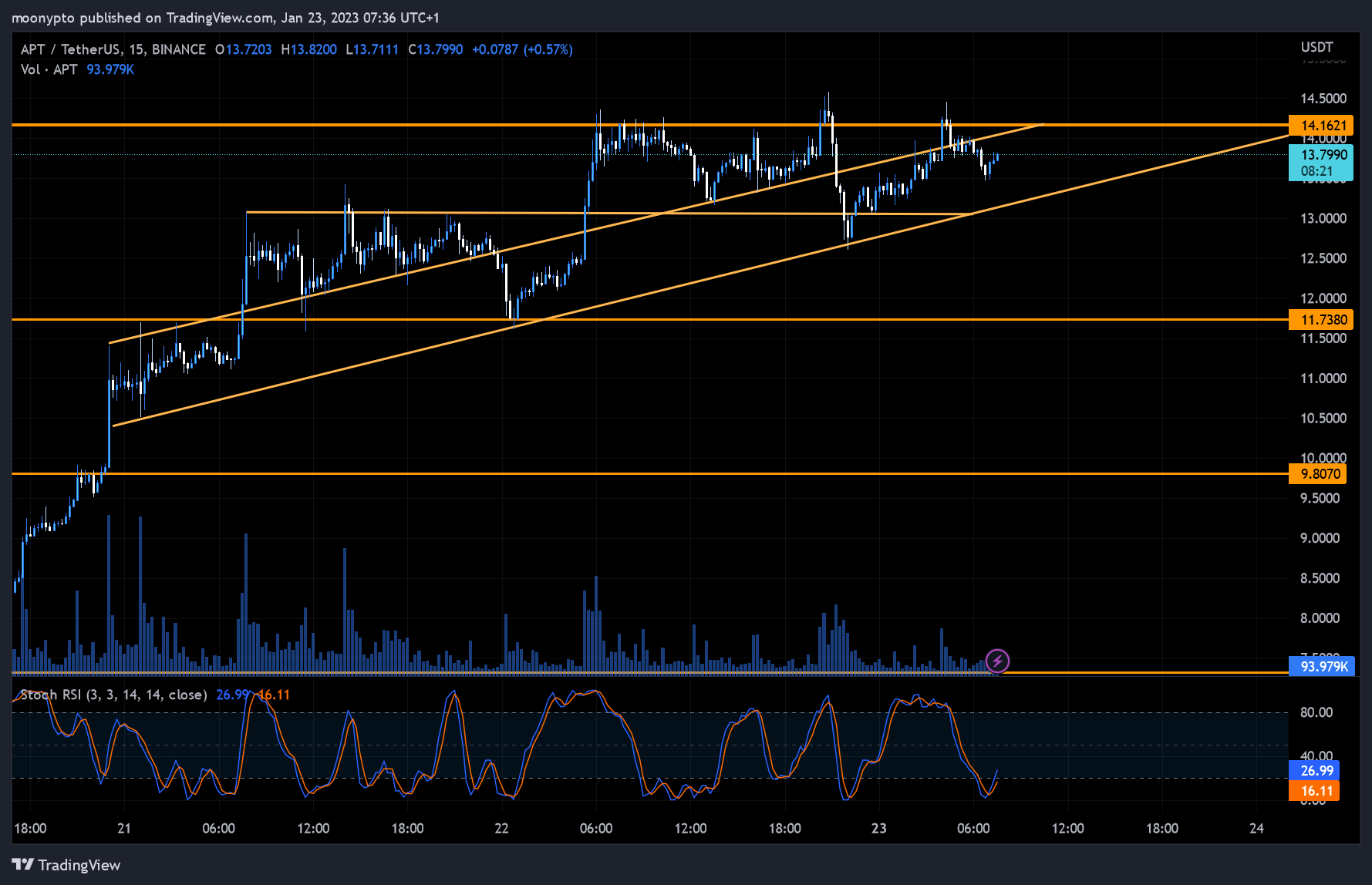Click the percent change +0.57% value

coord(548,49)
